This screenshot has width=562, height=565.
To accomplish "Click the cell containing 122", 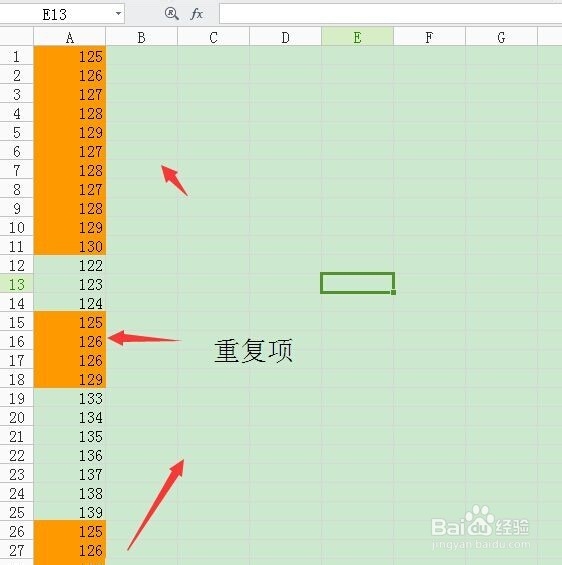I will click(70, 265).
